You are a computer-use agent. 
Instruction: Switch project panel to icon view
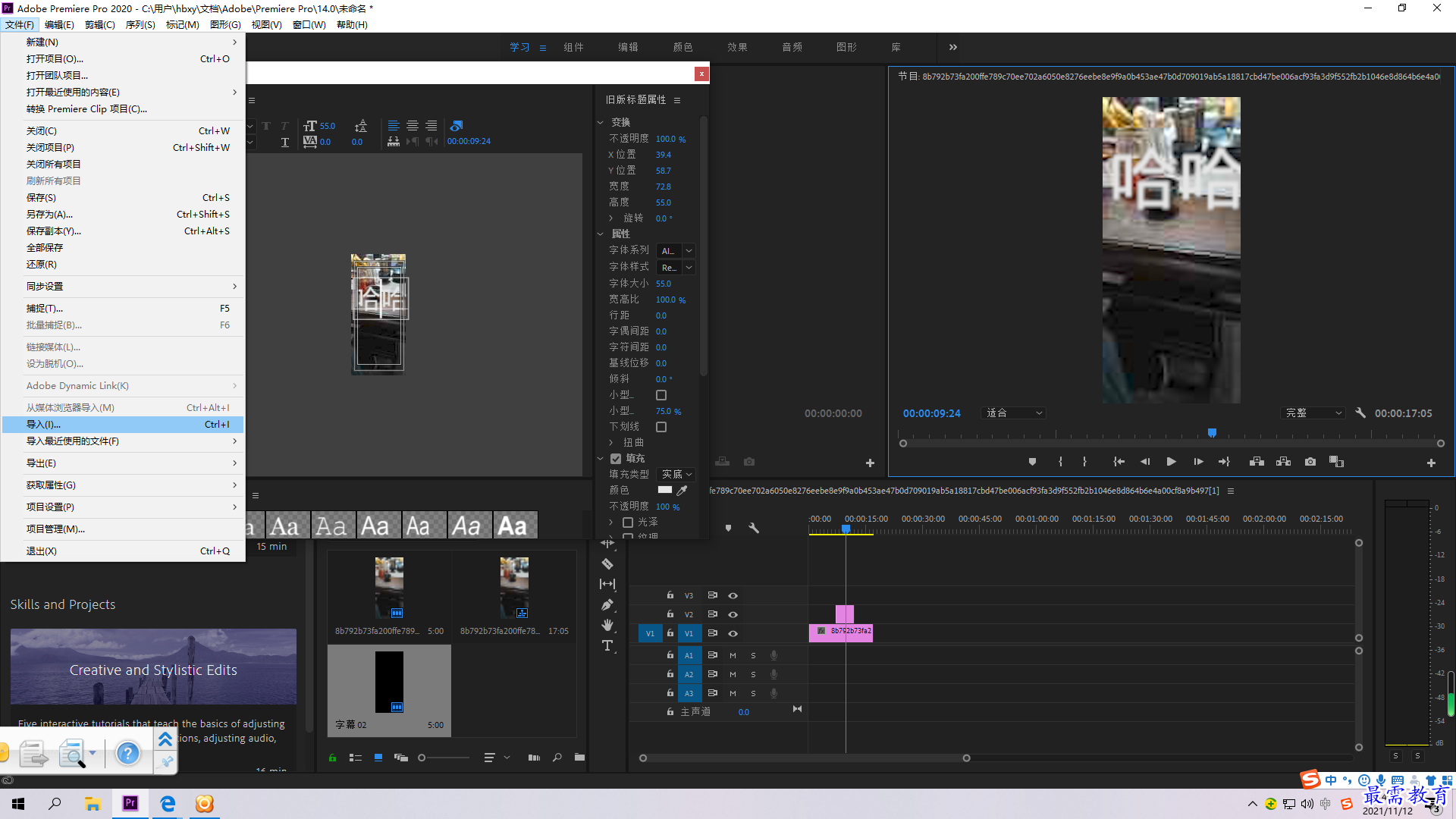point(378,758)
